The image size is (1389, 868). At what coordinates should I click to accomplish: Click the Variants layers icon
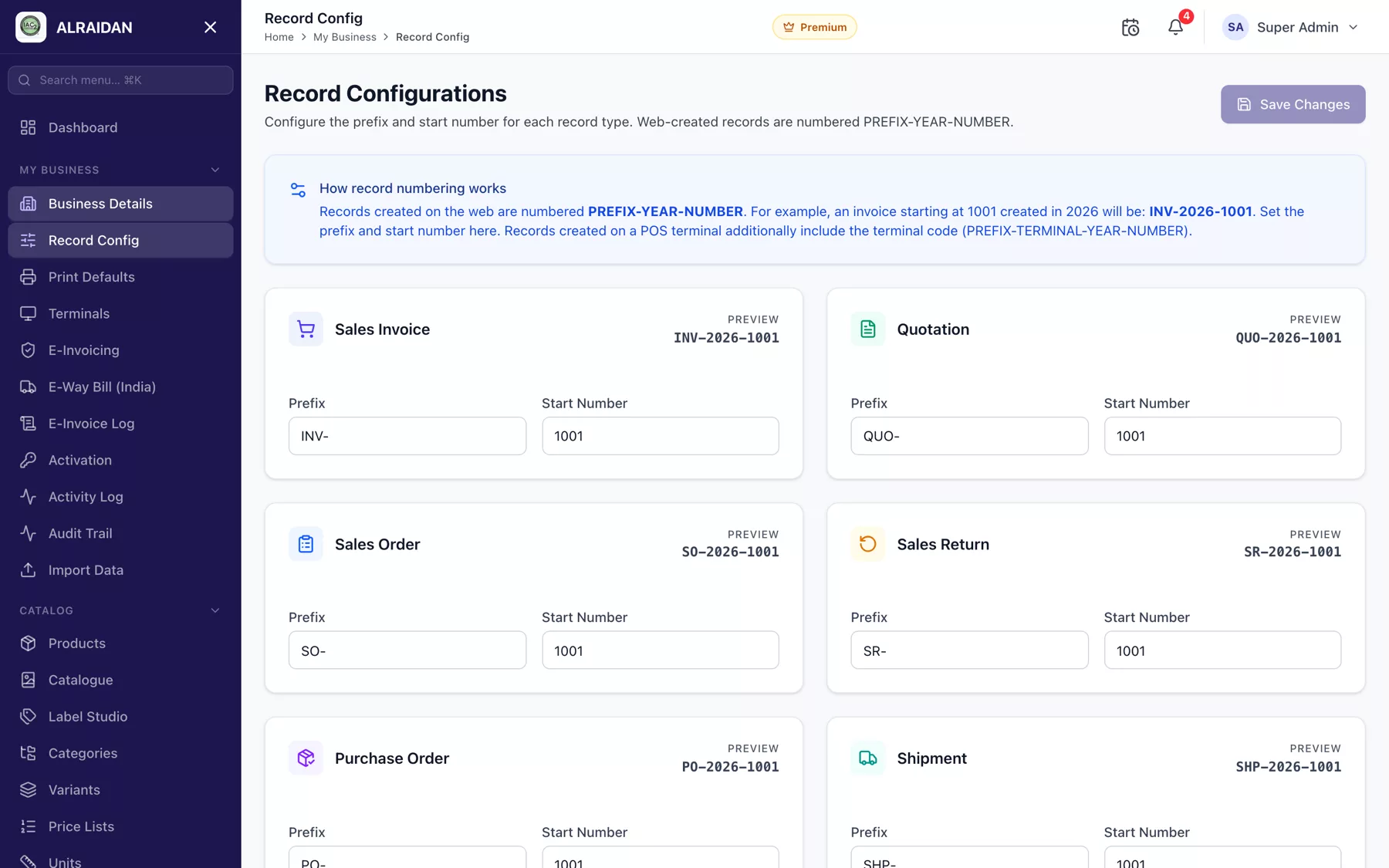point(29,790)
